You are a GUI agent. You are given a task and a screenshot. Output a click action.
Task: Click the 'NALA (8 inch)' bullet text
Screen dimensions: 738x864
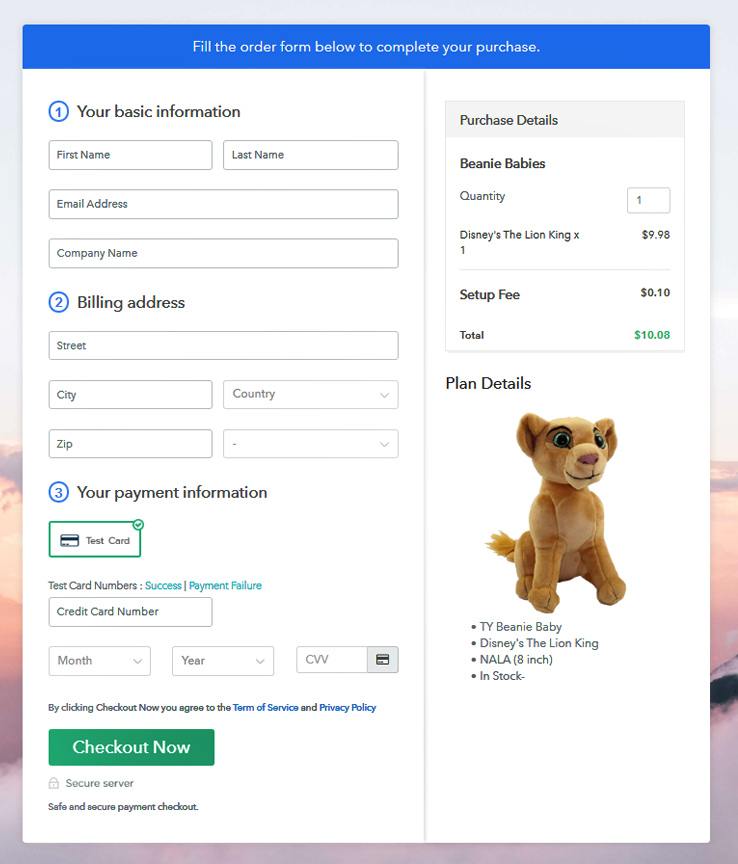(x=516, y=660)
